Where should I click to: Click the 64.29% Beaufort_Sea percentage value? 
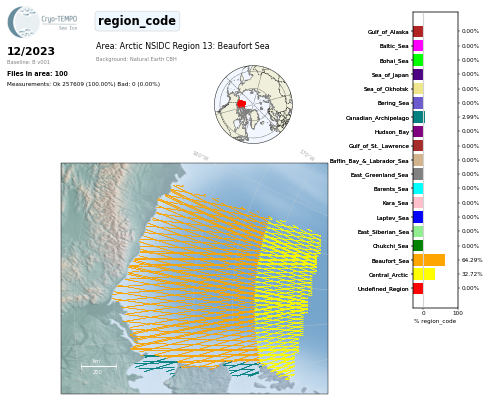pyautogui.click(x=472, y=260)
